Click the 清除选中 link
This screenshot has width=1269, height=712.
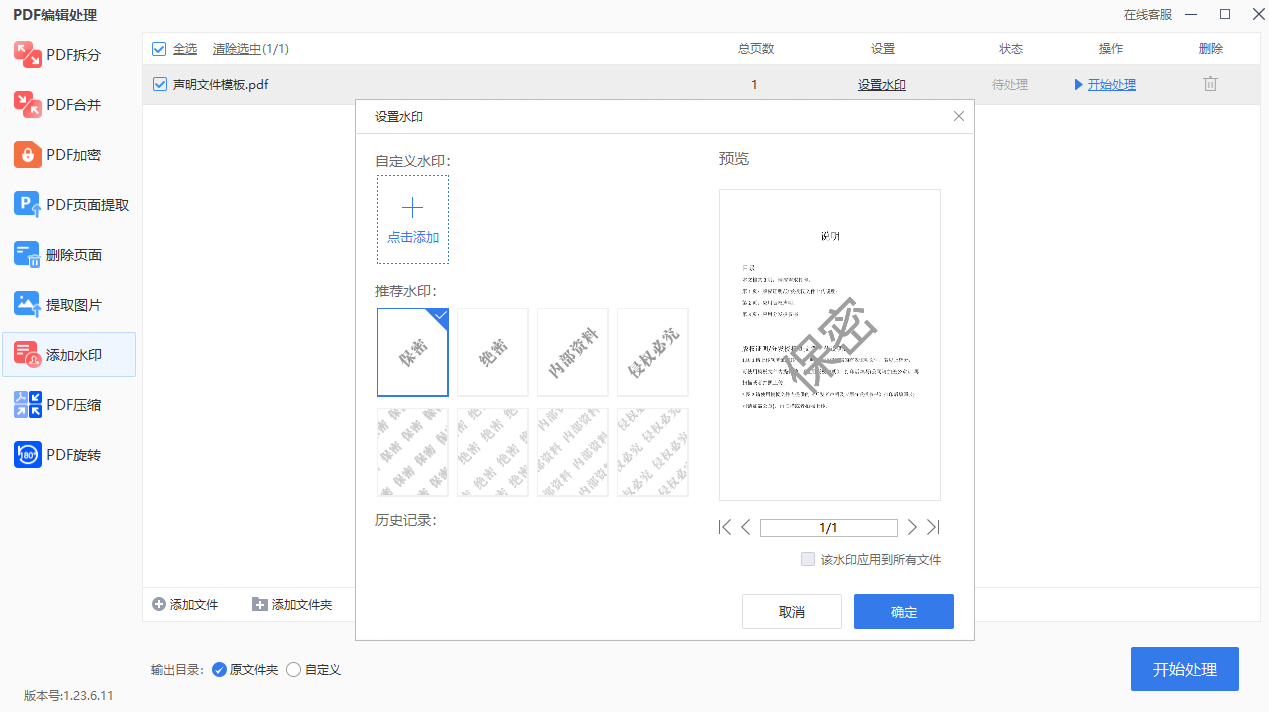(237, 49)
